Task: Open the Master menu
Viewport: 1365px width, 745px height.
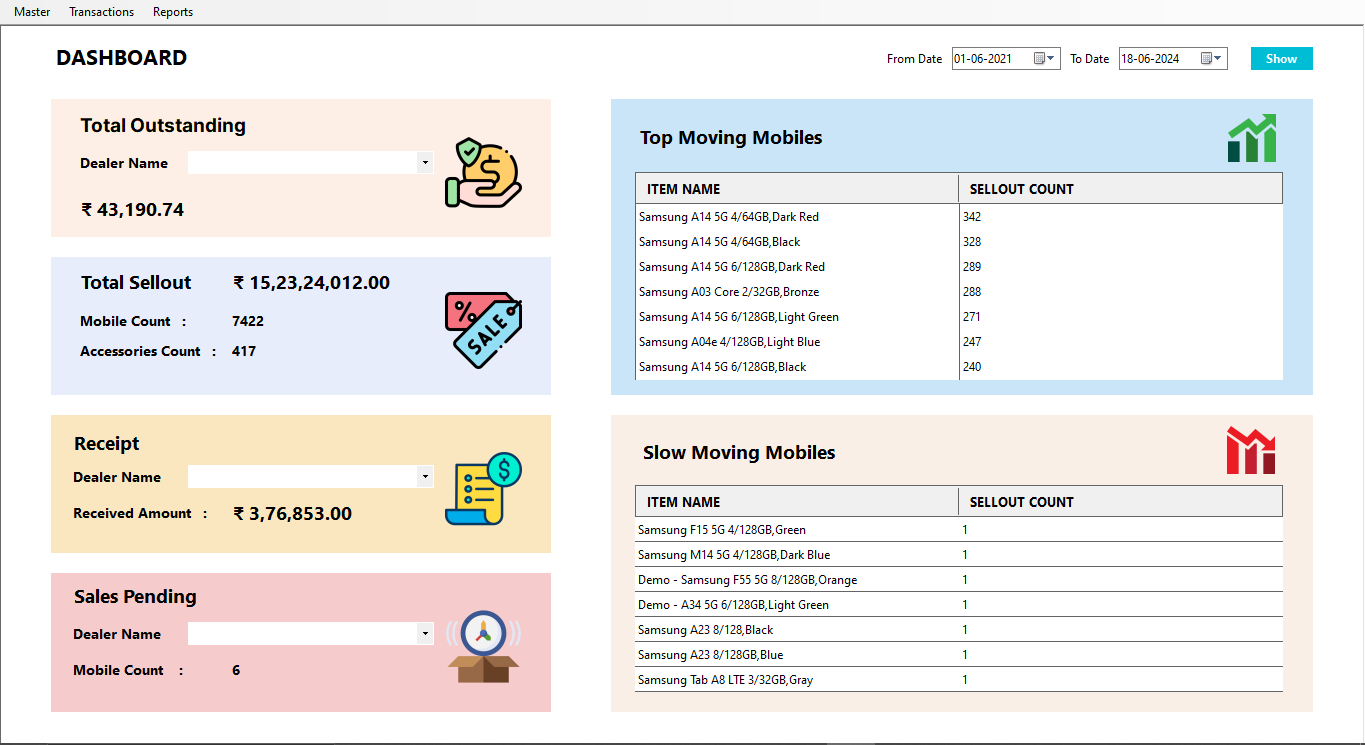Action: (32, 12)
